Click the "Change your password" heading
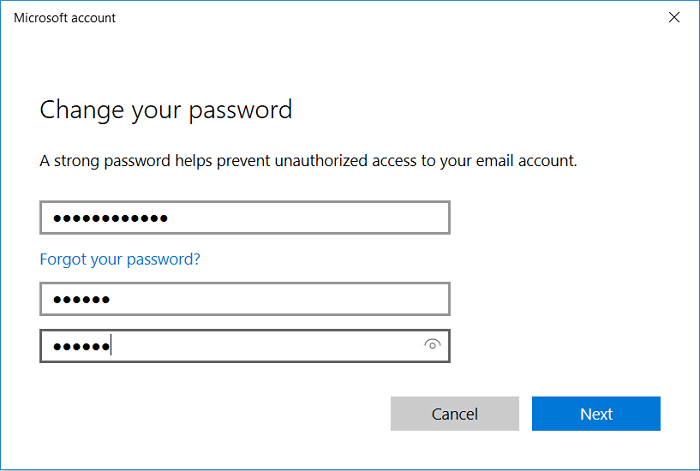 point(166,109)
